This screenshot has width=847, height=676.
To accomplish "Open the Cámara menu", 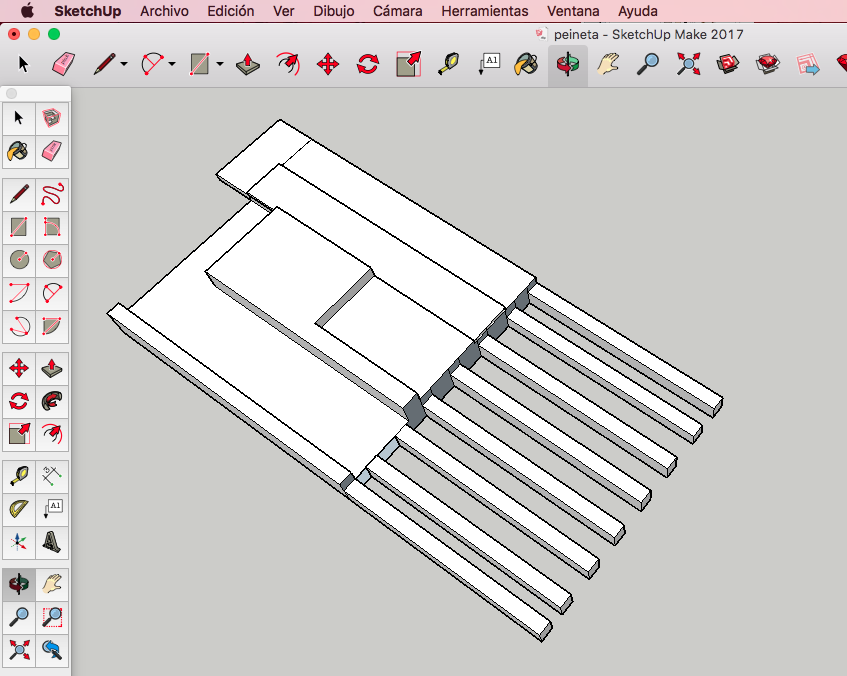I will click(x=398, y=11).
